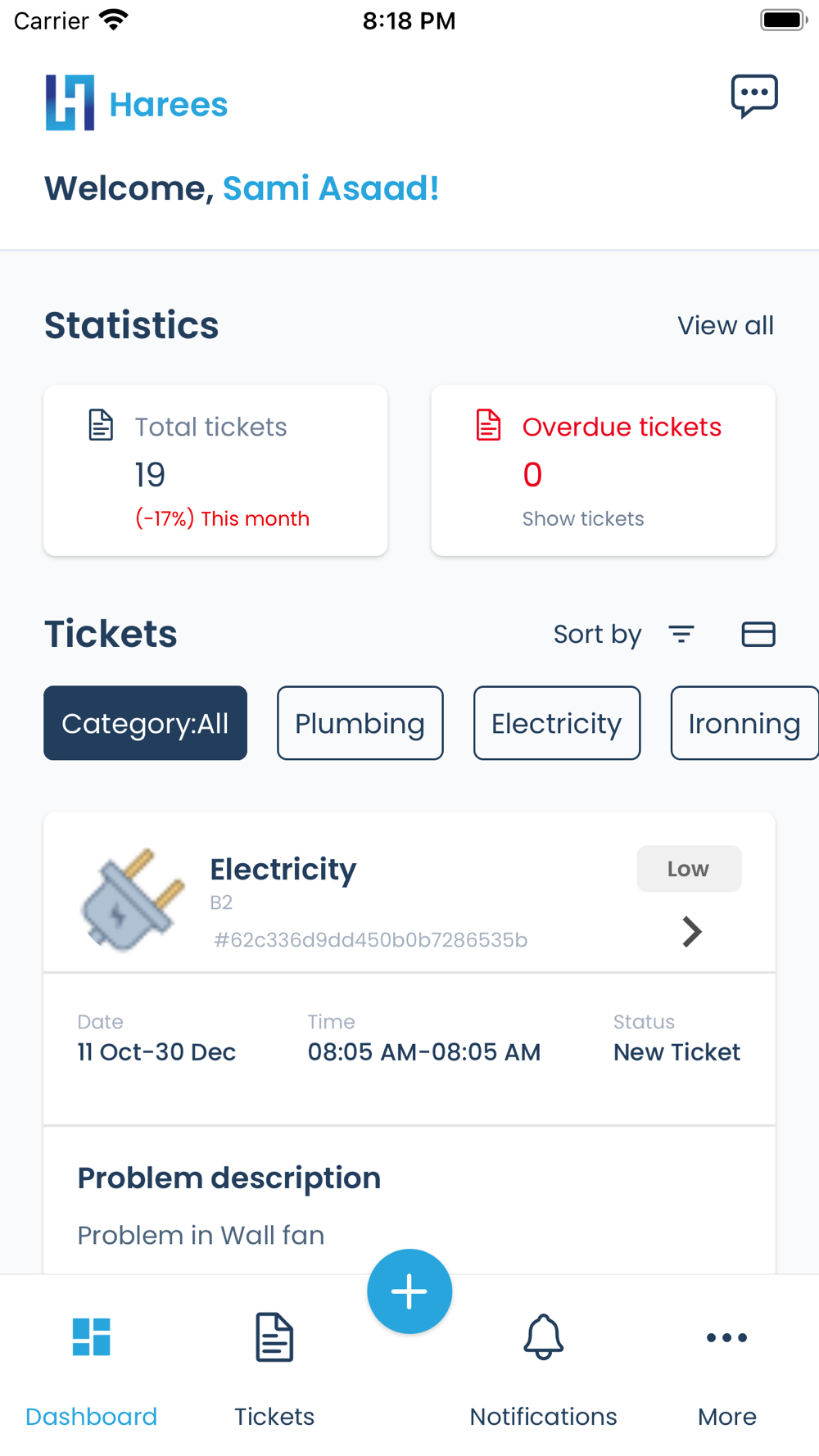Go to the Dashboard tab
The image size is (819, 1456).
pos(91,1361)
